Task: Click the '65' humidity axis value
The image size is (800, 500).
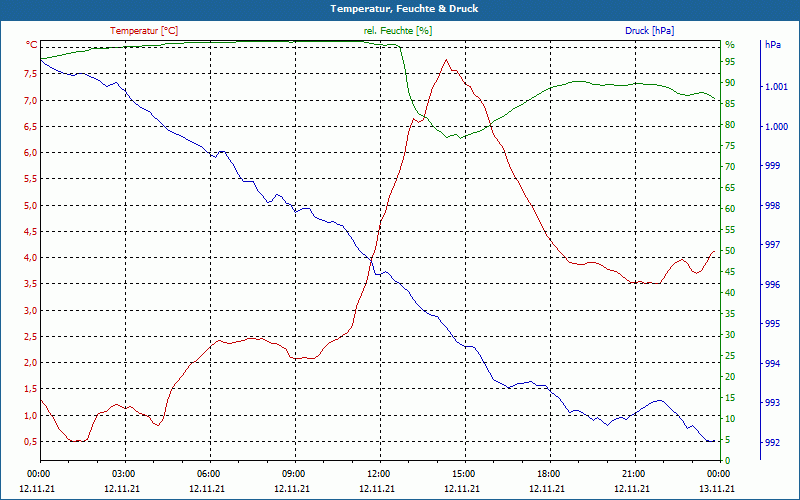Action: click(x=730, y=188)
